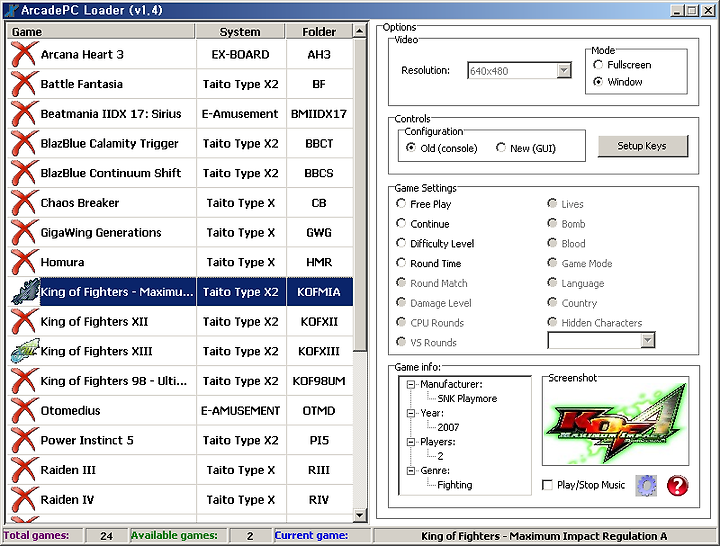Click the Current game name in status bar
The height and width of the screenshot is (546, 720).
(x=544, y=536)
